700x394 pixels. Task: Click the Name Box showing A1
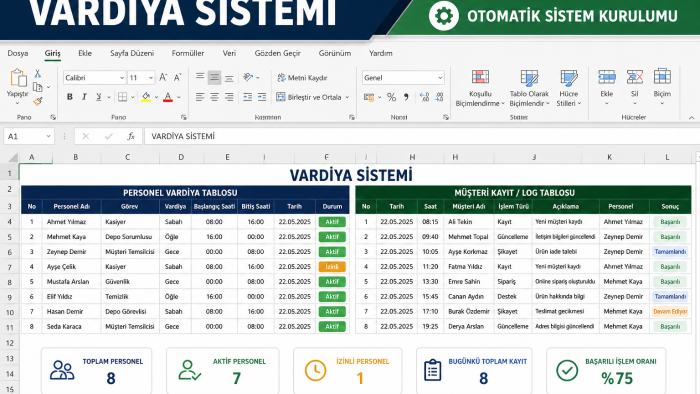(x=29, y=136)
